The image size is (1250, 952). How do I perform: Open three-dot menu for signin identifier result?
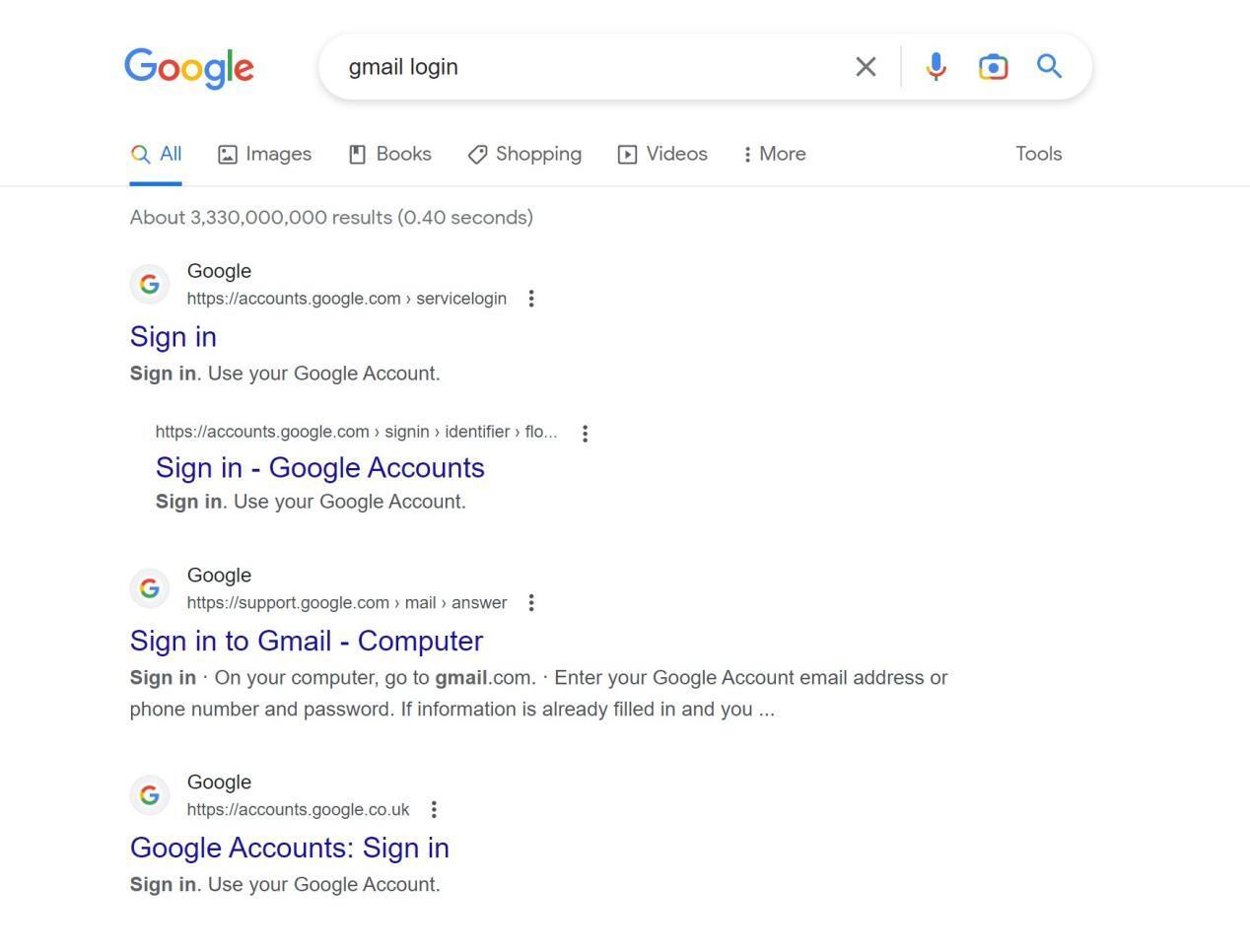click(x=585, y=433)
